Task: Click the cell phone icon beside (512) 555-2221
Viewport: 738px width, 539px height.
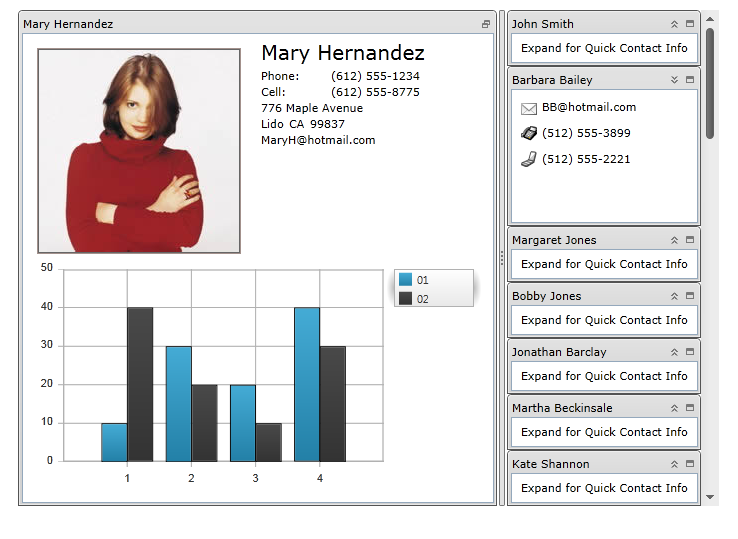Action: tap(529, 159)
